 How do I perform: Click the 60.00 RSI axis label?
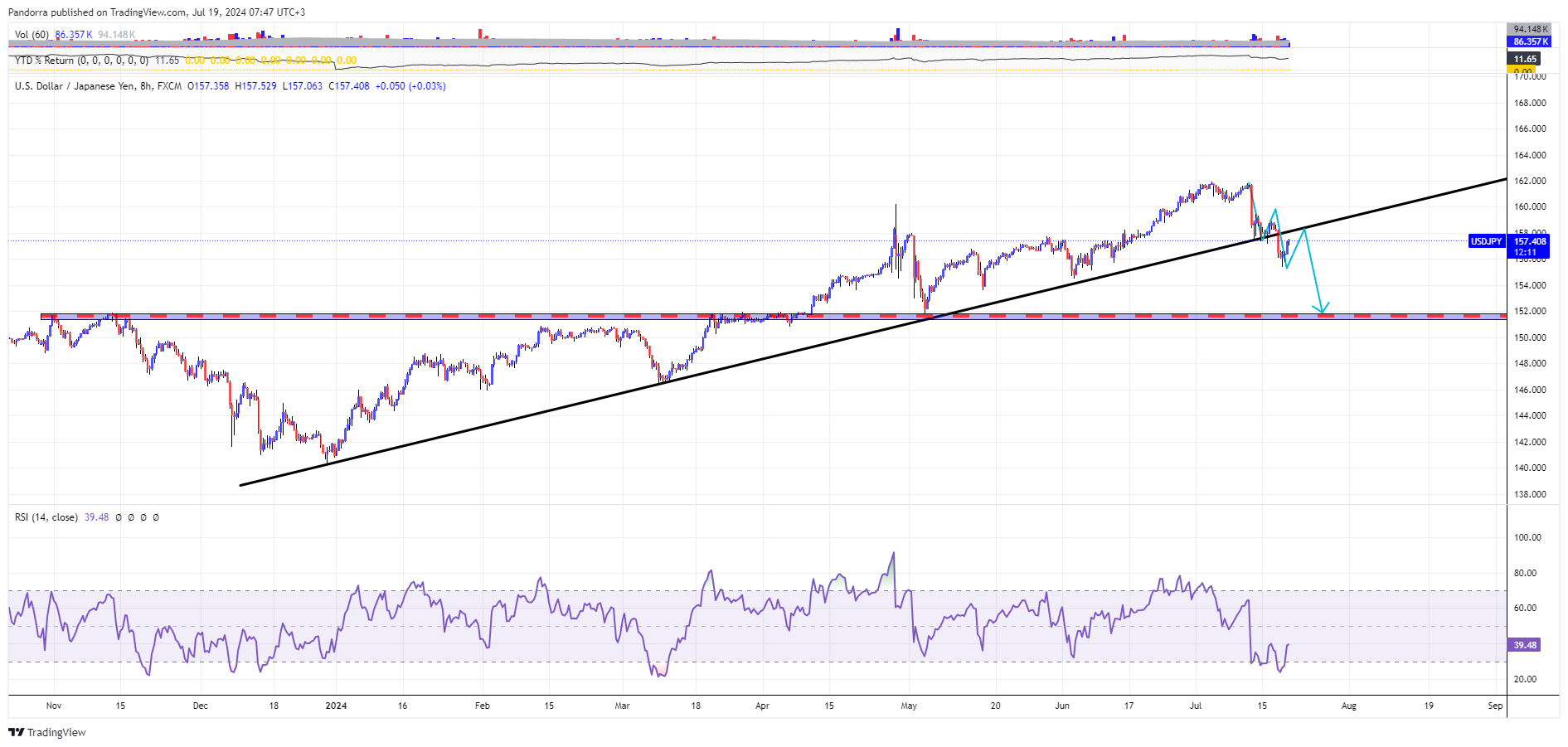point(1526,608)
